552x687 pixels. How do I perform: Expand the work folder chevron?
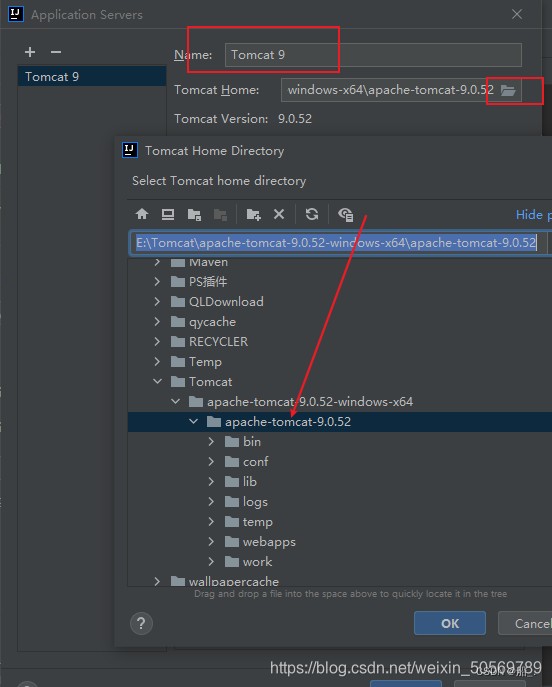click(x=211, y=562)
